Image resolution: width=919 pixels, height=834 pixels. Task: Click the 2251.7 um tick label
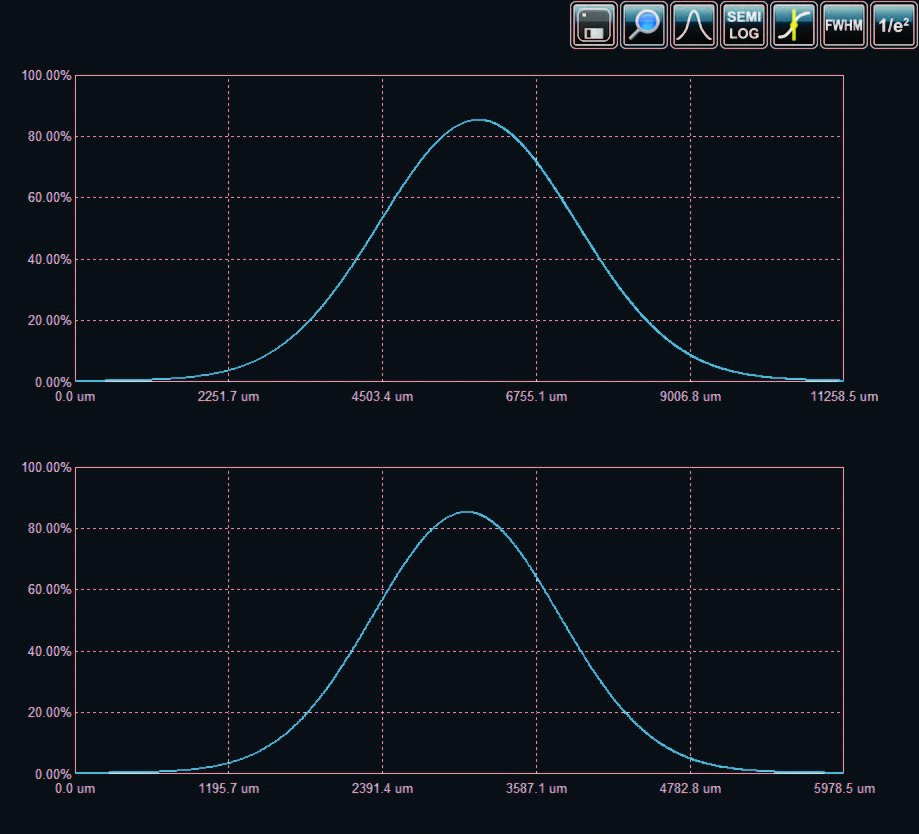[x=229, y=397]
